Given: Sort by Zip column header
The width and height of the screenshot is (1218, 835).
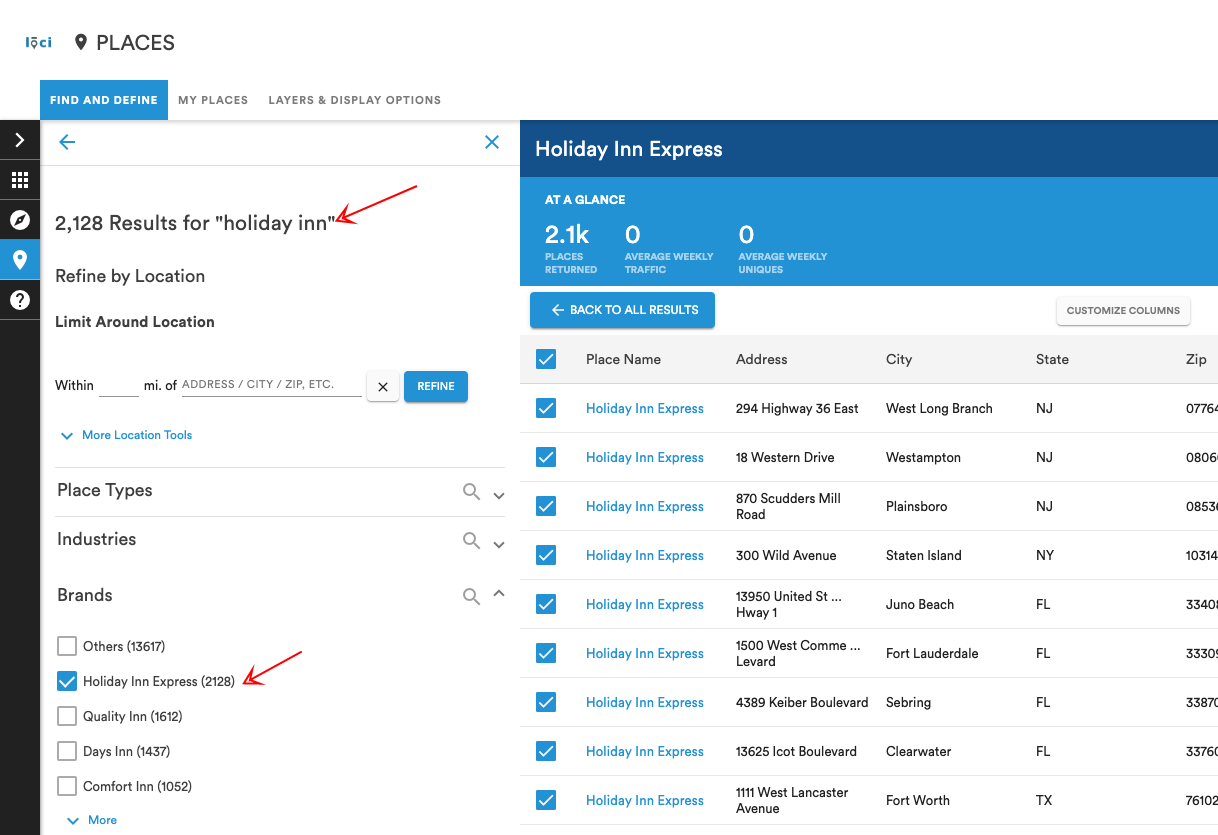Looking at the screenshot, I should [1196, 359].
